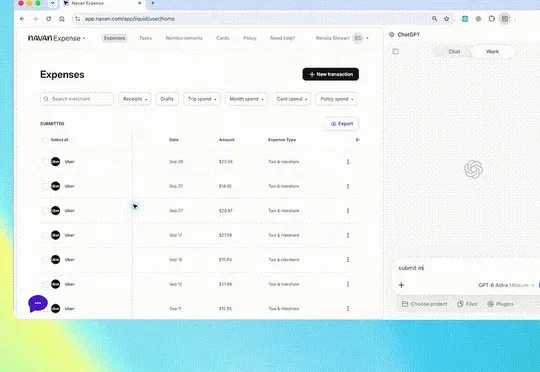Image resolution: width=540 pixels, height=372 pixels.
Task: Click the Files button in ChatGPT panel
Action: click(x=467, y=304)
